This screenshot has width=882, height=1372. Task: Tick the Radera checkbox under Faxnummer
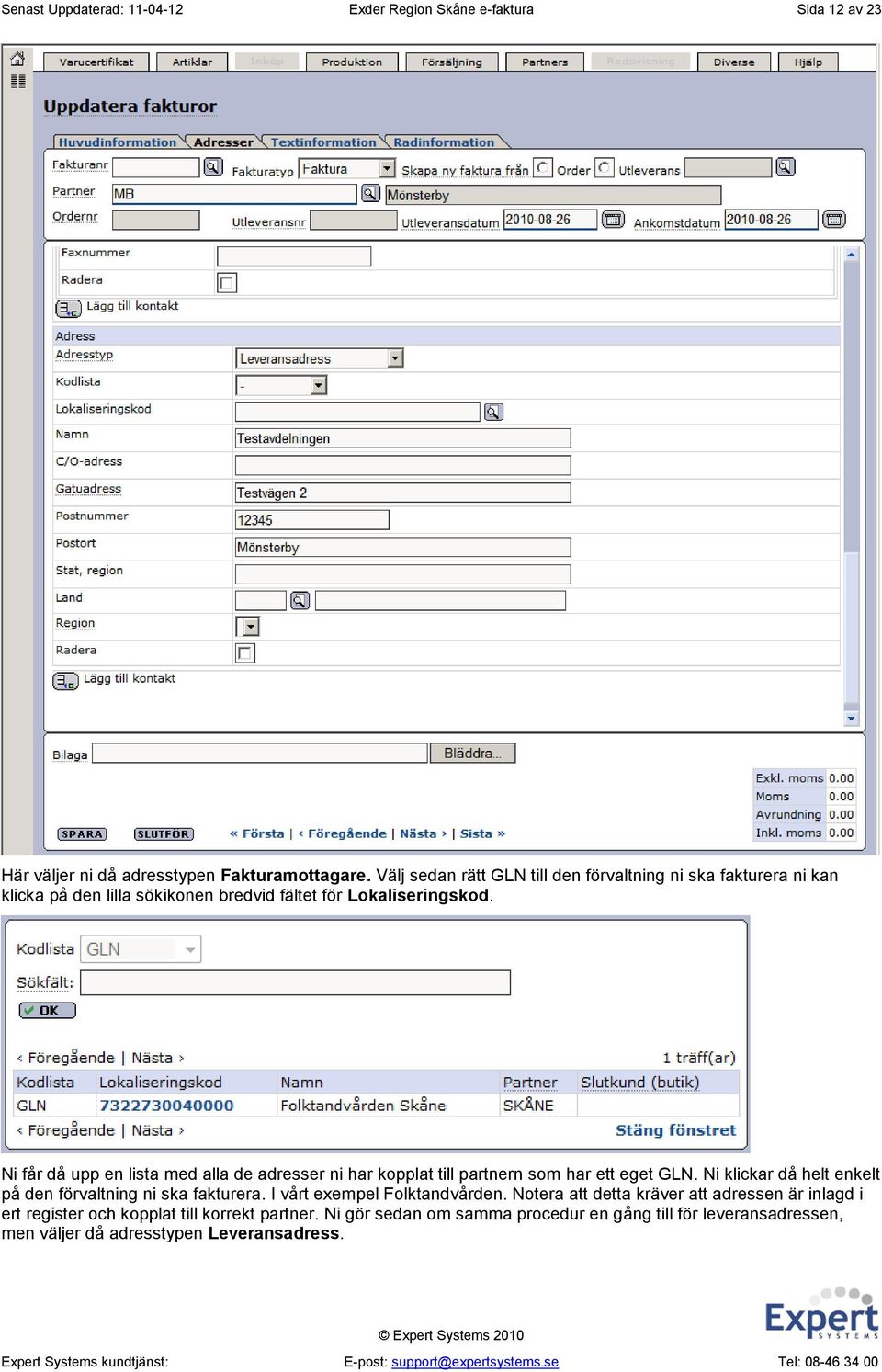pyautogui.click(x=227, y=283)
